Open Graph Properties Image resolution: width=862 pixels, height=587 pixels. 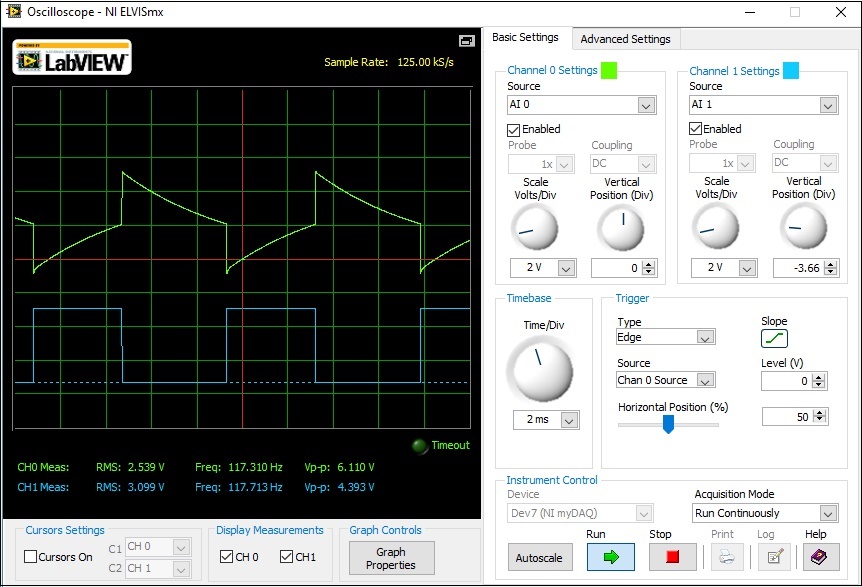(x=391, y=558)
